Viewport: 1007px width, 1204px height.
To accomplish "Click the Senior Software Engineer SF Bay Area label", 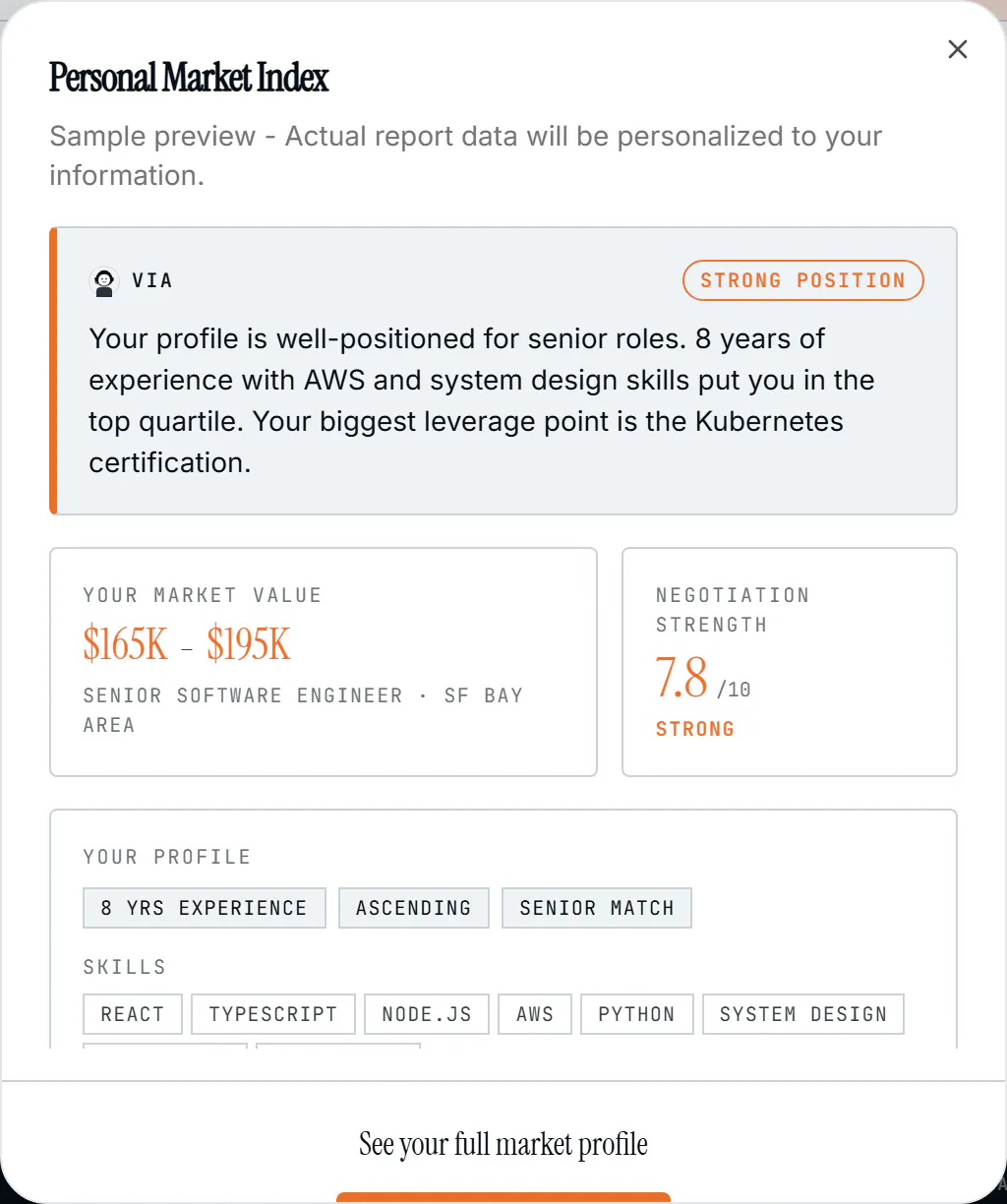I will point(303,710).
